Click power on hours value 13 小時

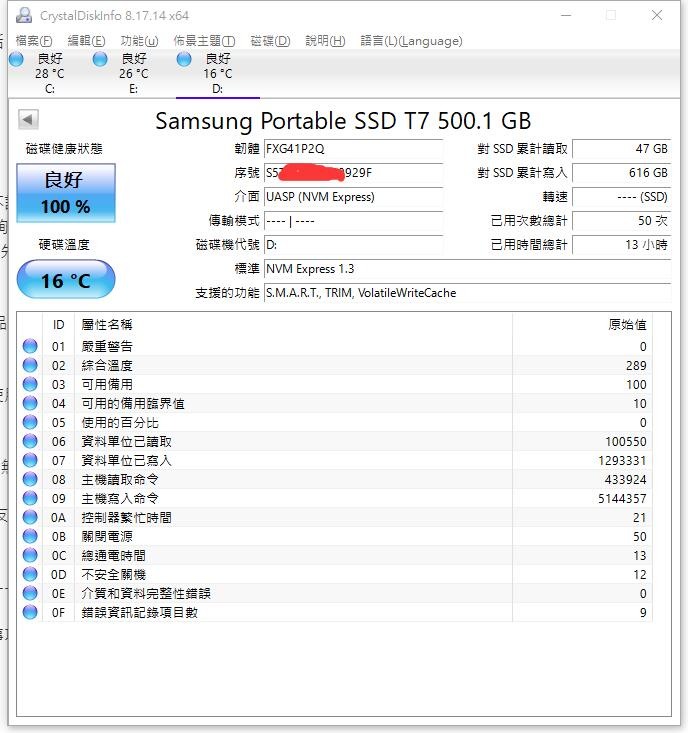click(622, 244)
